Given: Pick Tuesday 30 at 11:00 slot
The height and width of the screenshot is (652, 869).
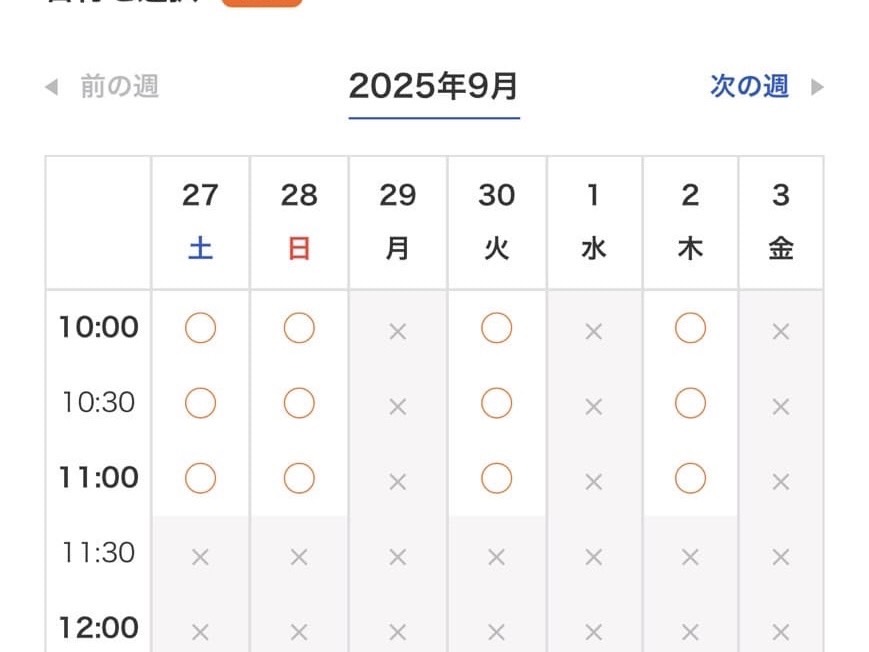Looking at the screenshot, I should 496,479.
